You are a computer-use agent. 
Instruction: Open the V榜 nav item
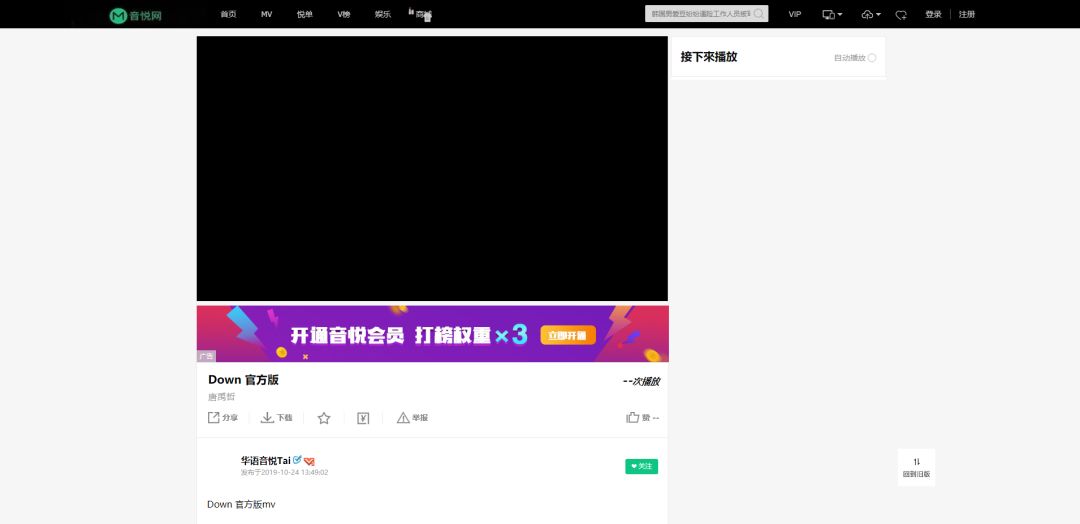tap(343, 14)
